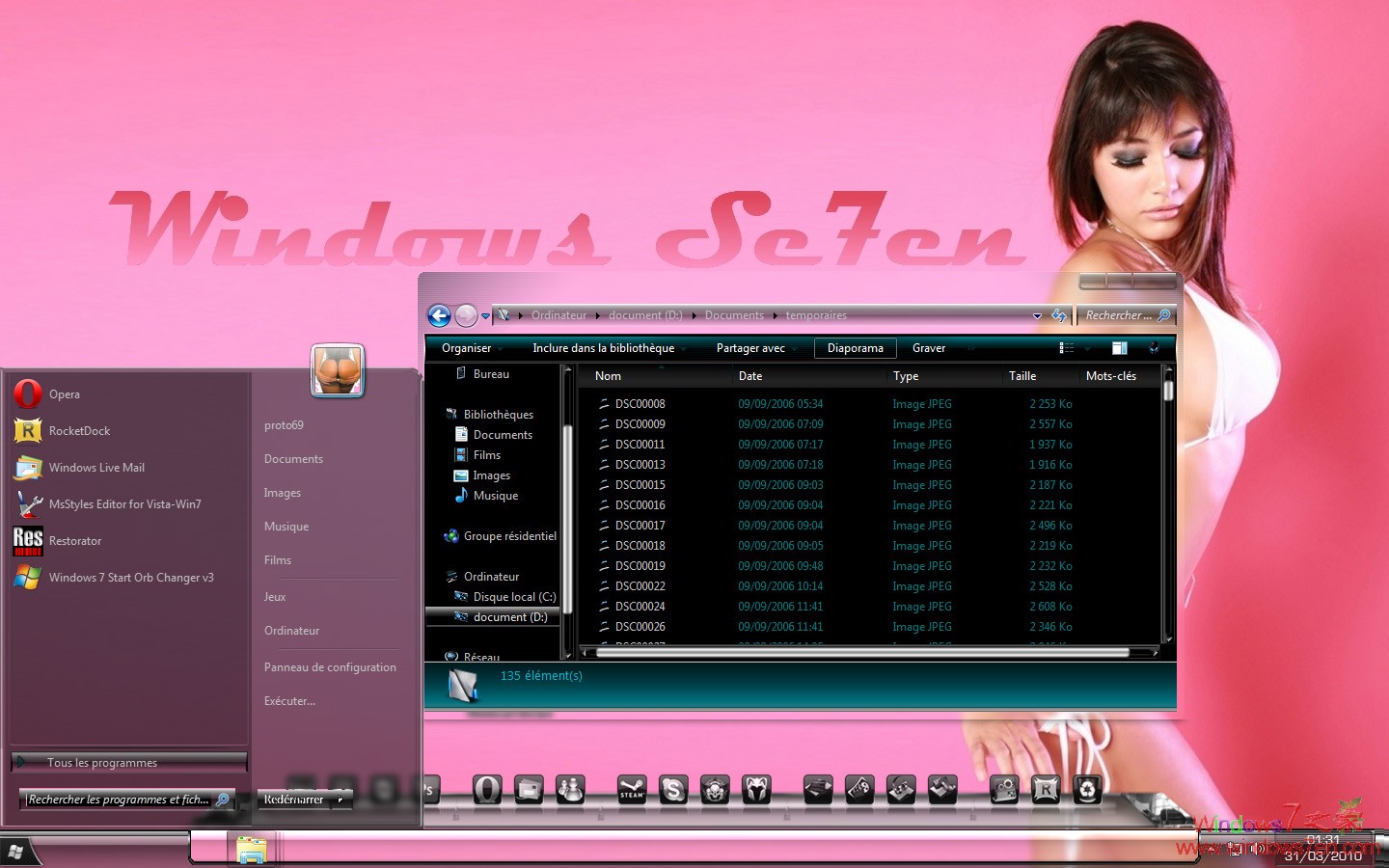This screenshot has width=1389, height=868.
Task: Change view with the list view icon
Action: click(x=1066, y=348)
